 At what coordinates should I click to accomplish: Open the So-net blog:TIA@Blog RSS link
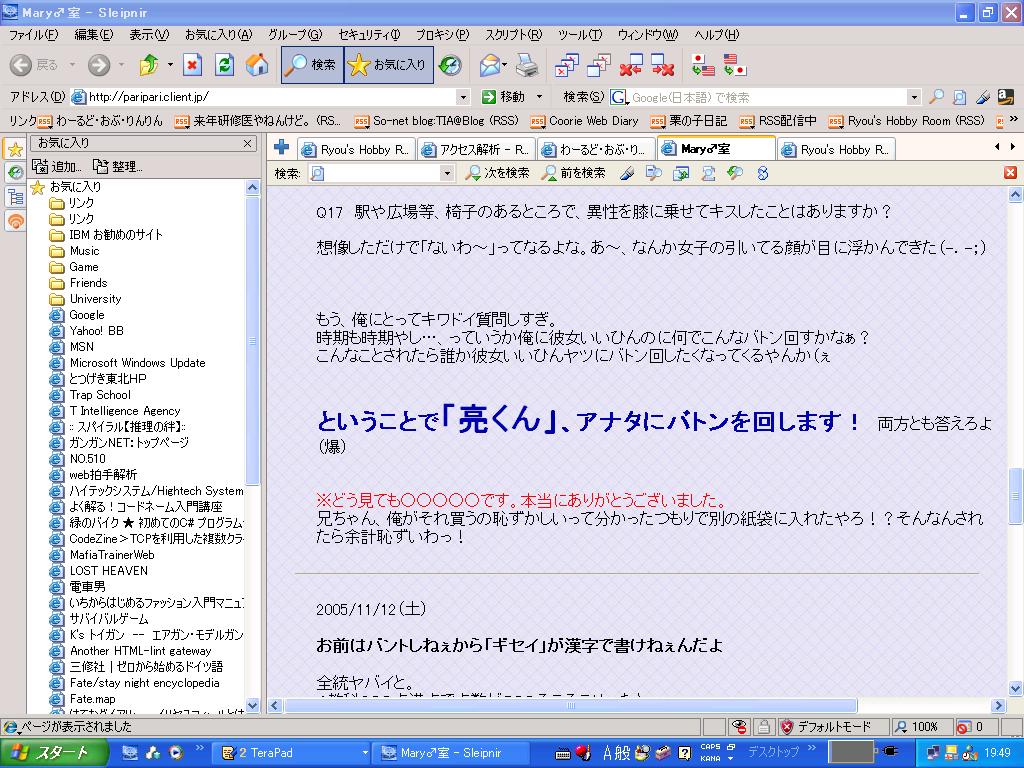click(436, 120)
